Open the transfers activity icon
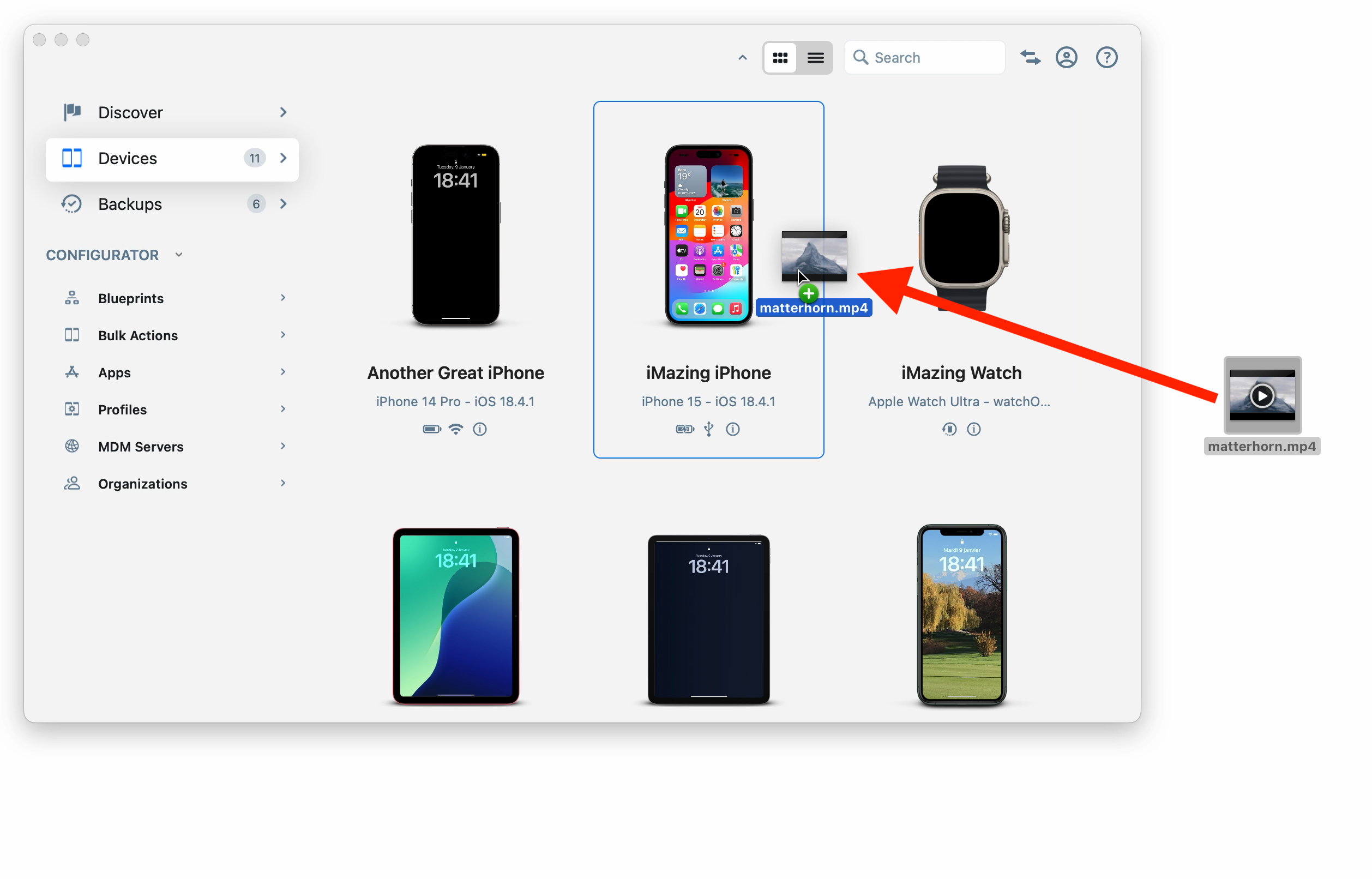Viewport: 1372px width, 879px height. [x=1030, y=58]
